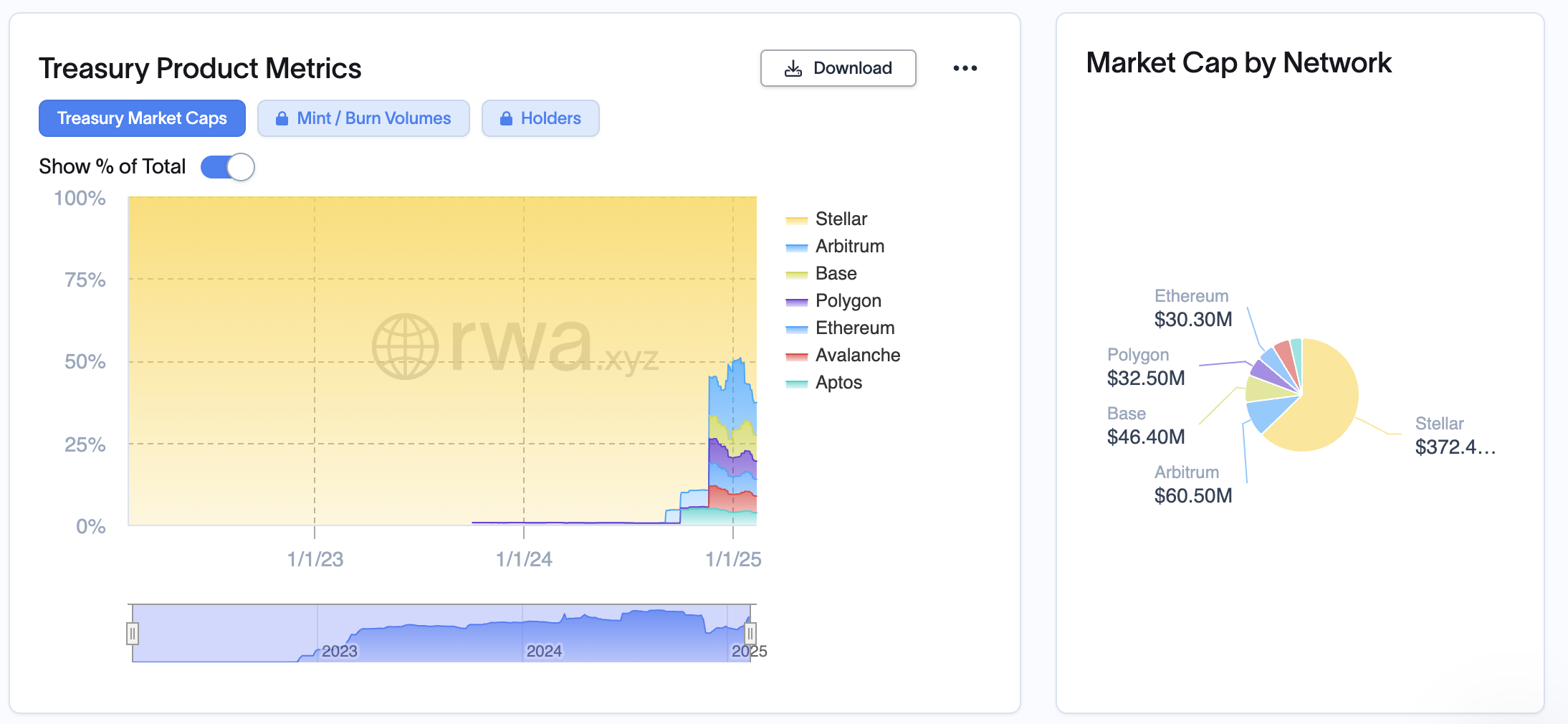Click the Arbitrum $60.50M pie label

(1192, 495)
